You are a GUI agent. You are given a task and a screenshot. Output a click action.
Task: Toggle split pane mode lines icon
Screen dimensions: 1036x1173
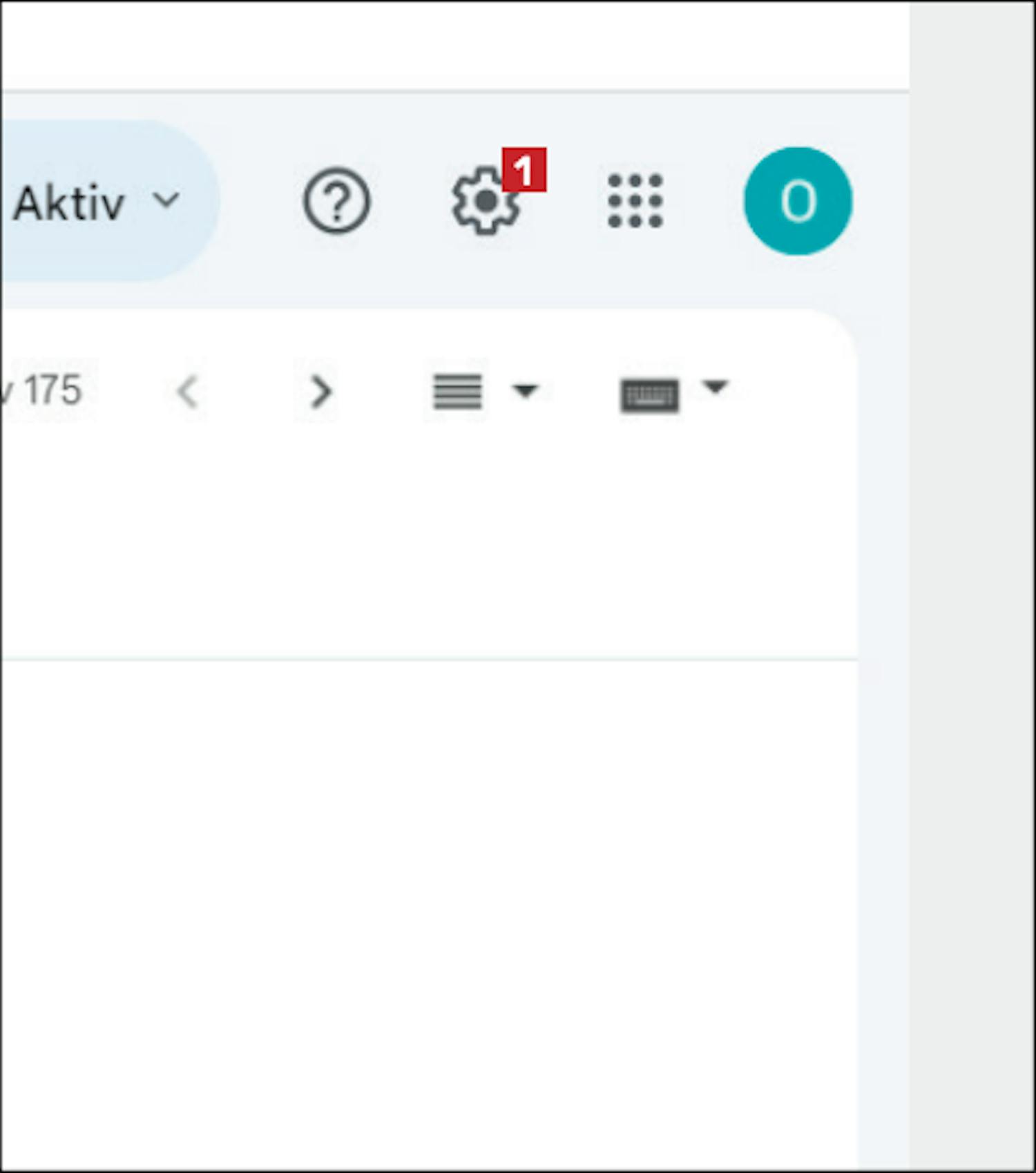457,392
